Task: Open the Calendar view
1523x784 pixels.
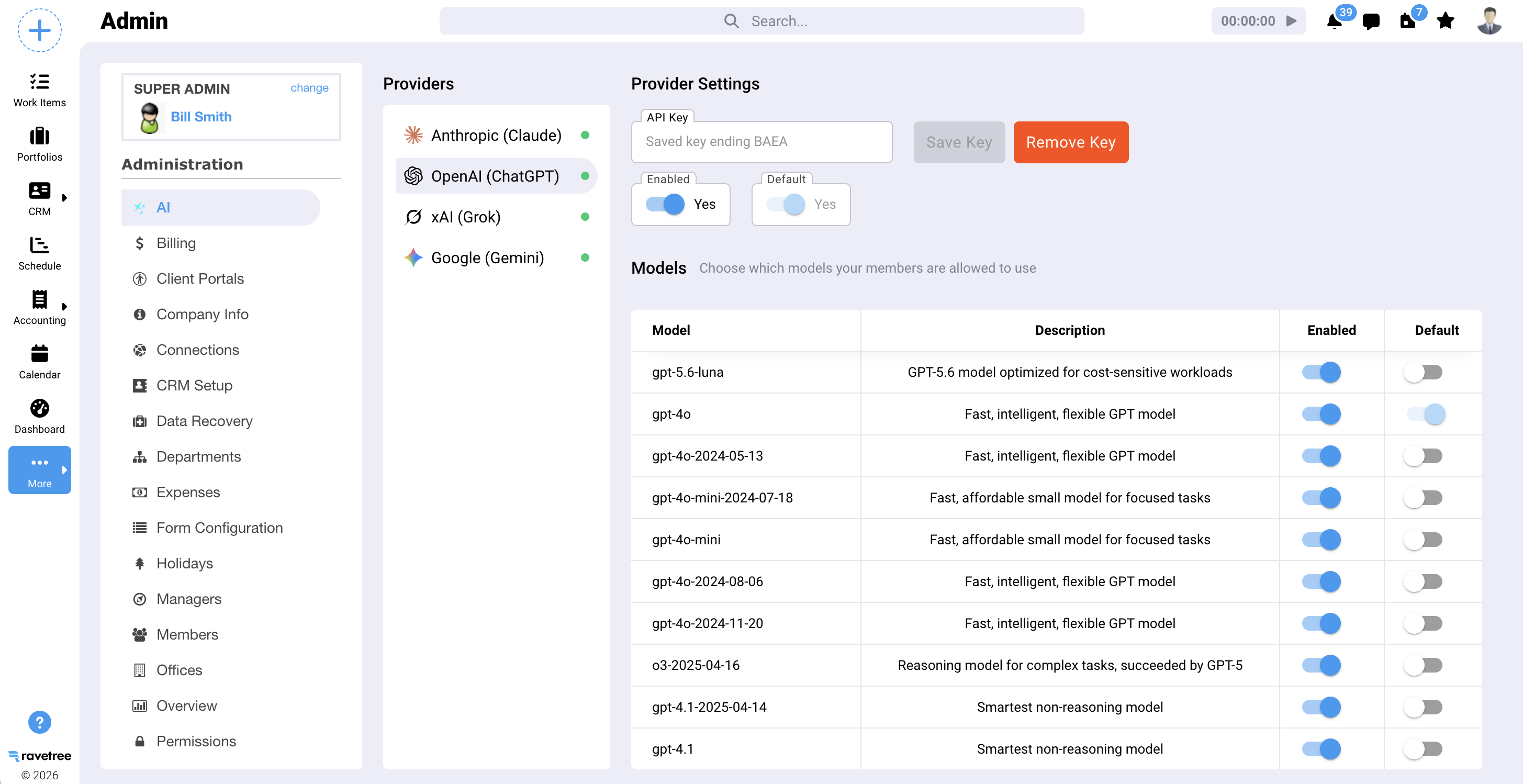Action: click(40, 362)
